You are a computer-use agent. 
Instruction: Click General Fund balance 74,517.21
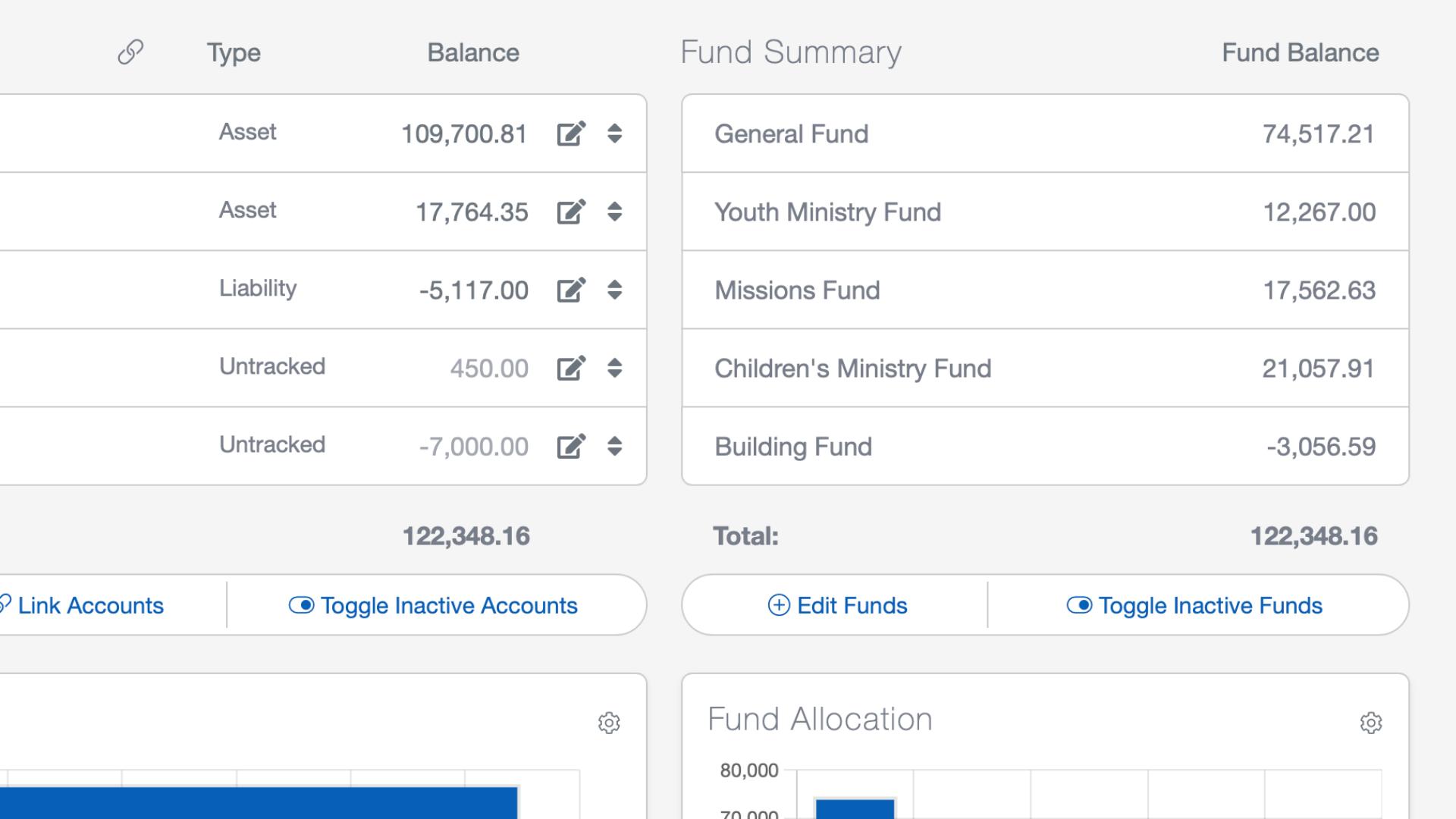point(1319,133)
